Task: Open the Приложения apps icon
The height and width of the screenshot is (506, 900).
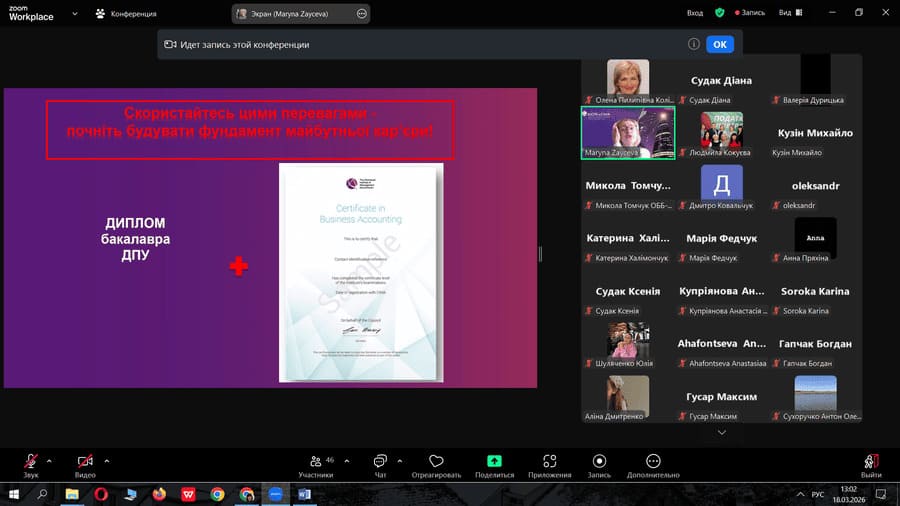Action: [x=549, y=461]
